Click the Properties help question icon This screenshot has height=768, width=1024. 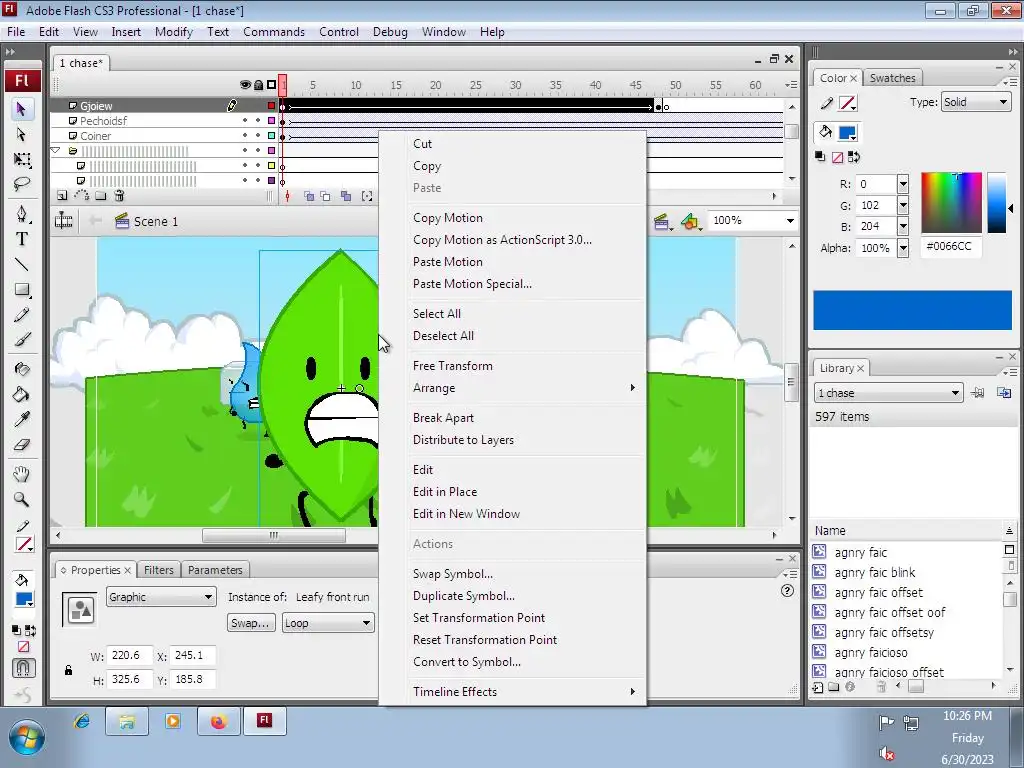787,590
